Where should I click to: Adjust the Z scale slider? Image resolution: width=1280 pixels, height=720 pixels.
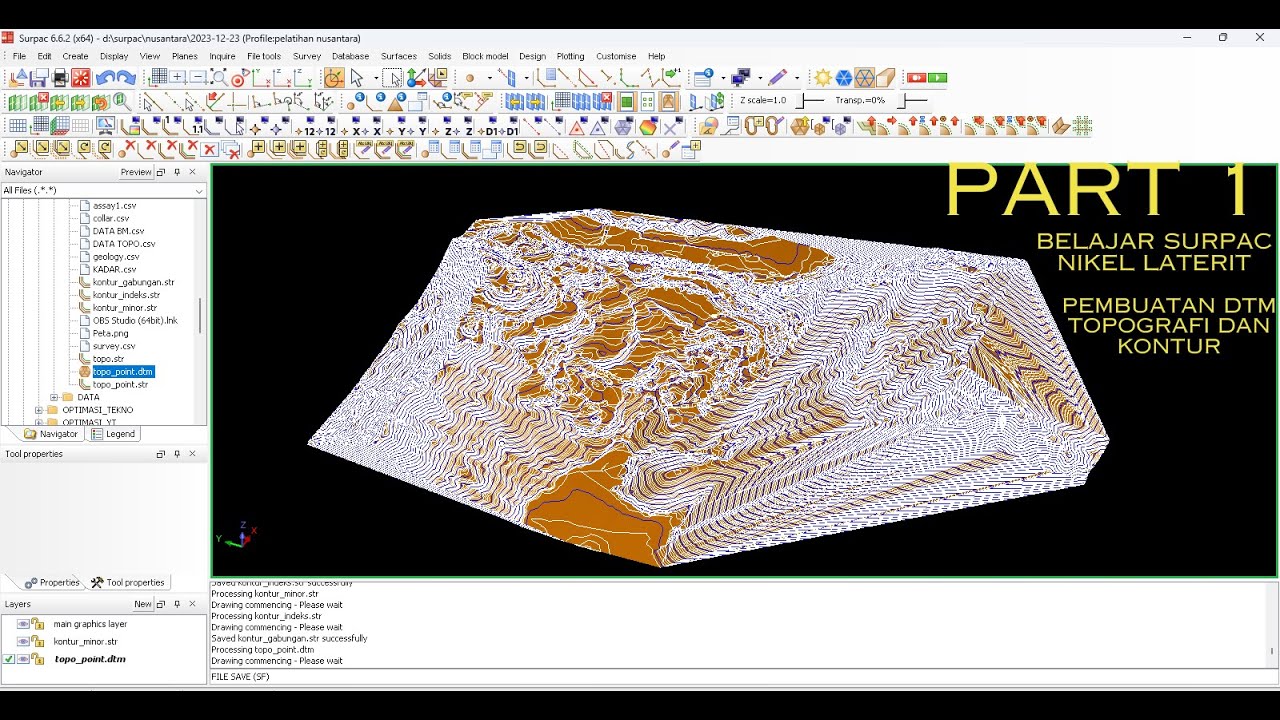point(811,100)
